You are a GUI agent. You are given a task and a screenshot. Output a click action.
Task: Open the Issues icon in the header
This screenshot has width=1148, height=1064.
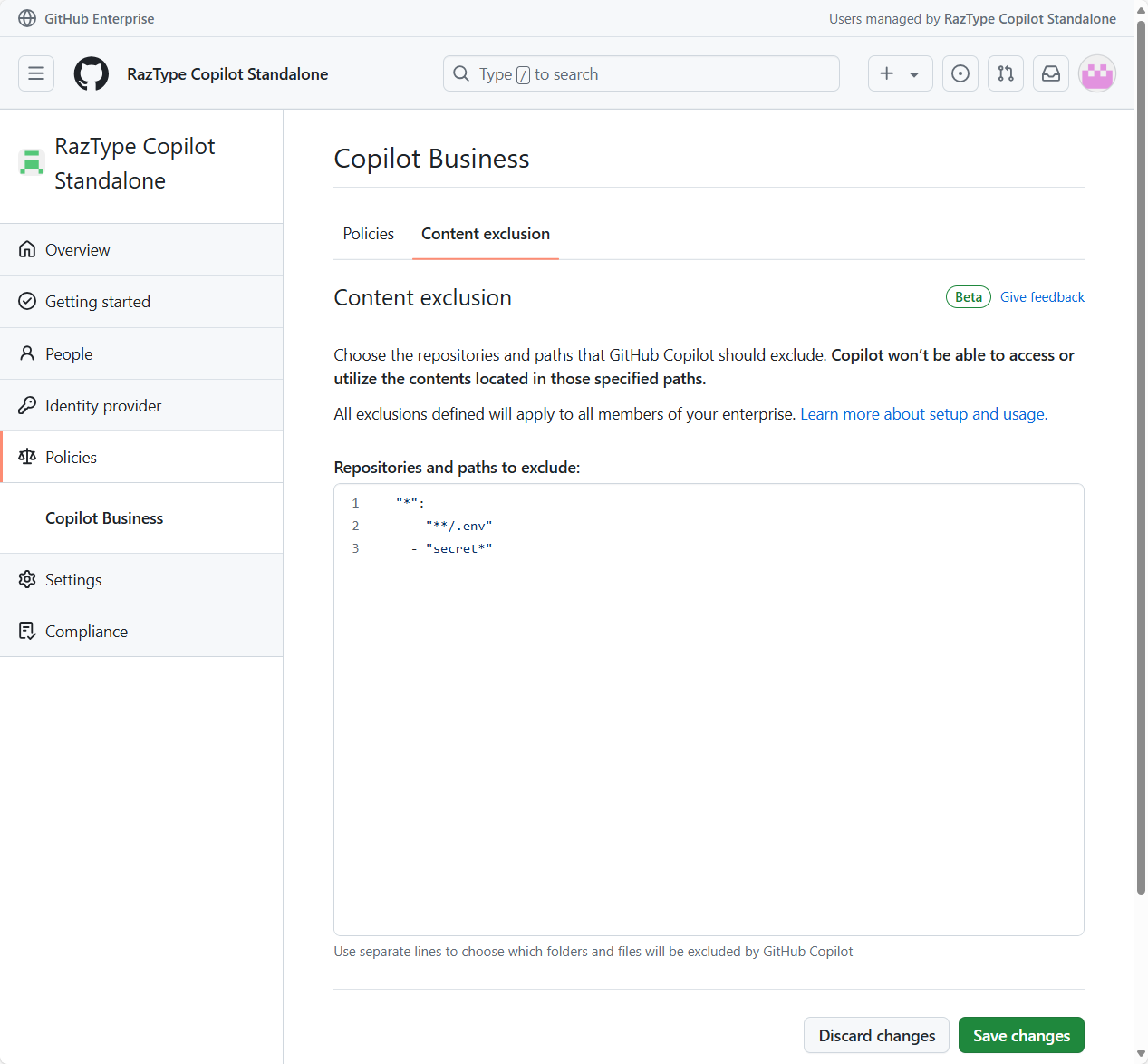click(x=960, y=73)
